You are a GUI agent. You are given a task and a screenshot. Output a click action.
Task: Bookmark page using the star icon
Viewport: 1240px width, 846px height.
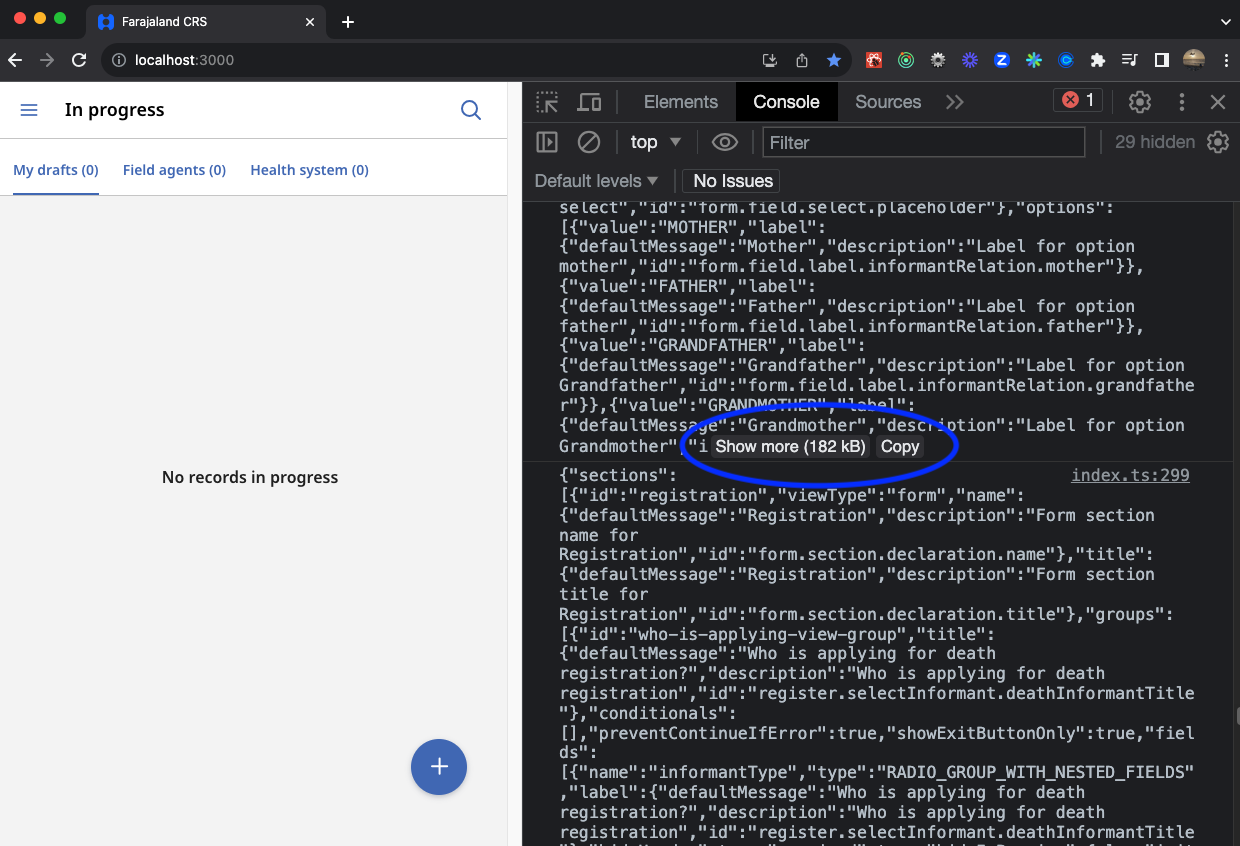[x=833, y=60]
